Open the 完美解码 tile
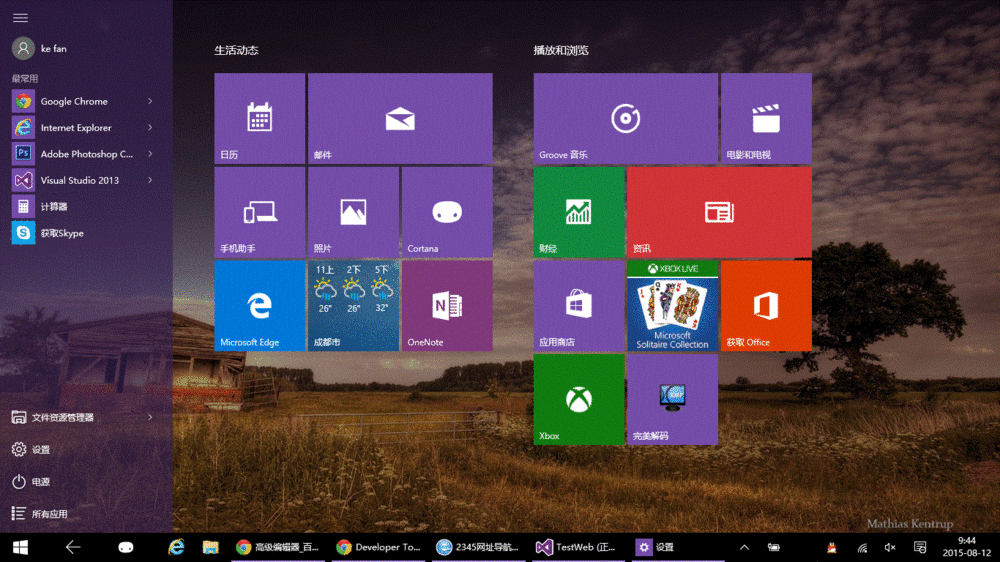The height and width of the screenshot is (562, 1000). 672,399
